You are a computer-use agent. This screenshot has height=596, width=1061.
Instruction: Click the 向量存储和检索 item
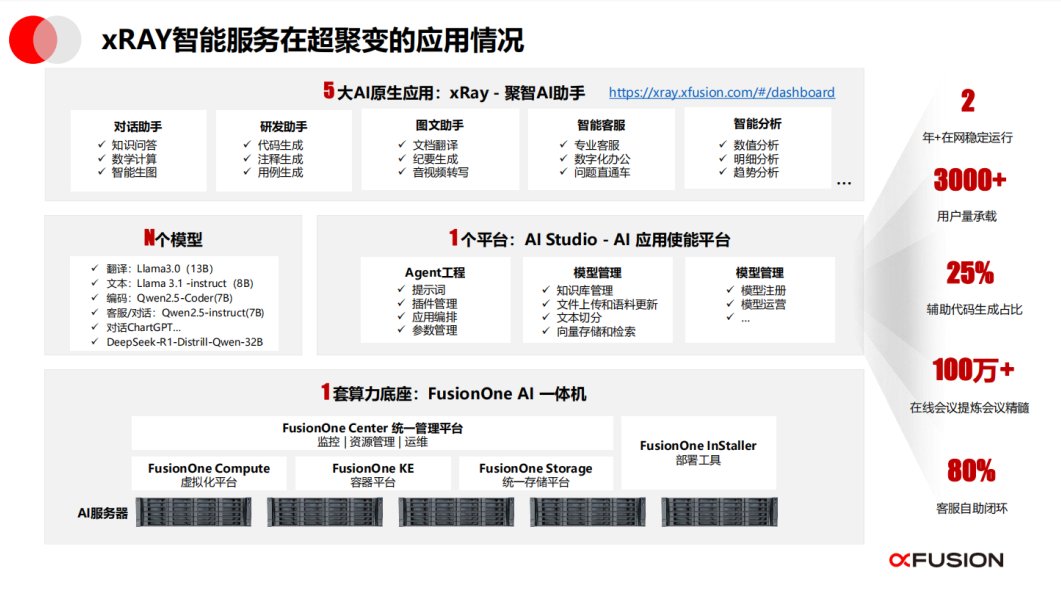[x=596, y=331]
